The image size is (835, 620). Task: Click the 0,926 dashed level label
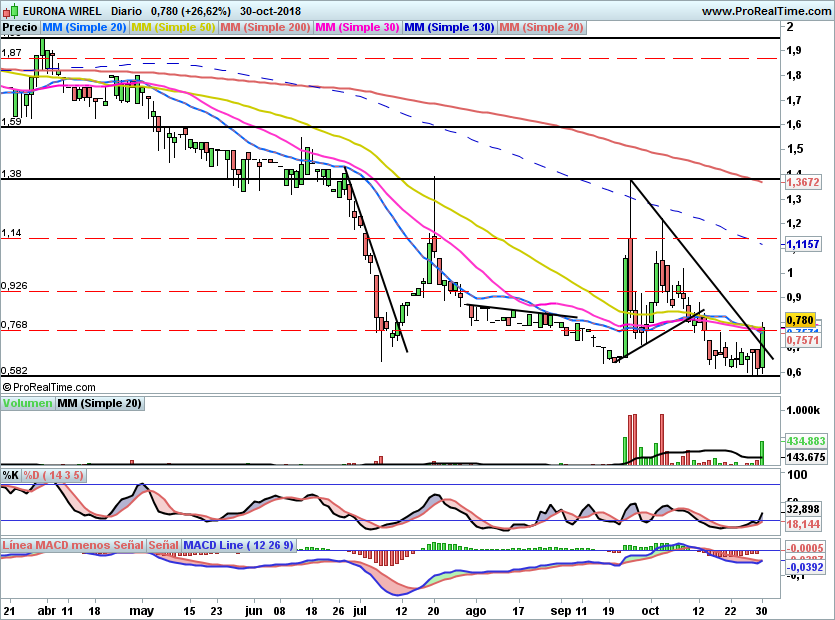(x=14, y=286)
